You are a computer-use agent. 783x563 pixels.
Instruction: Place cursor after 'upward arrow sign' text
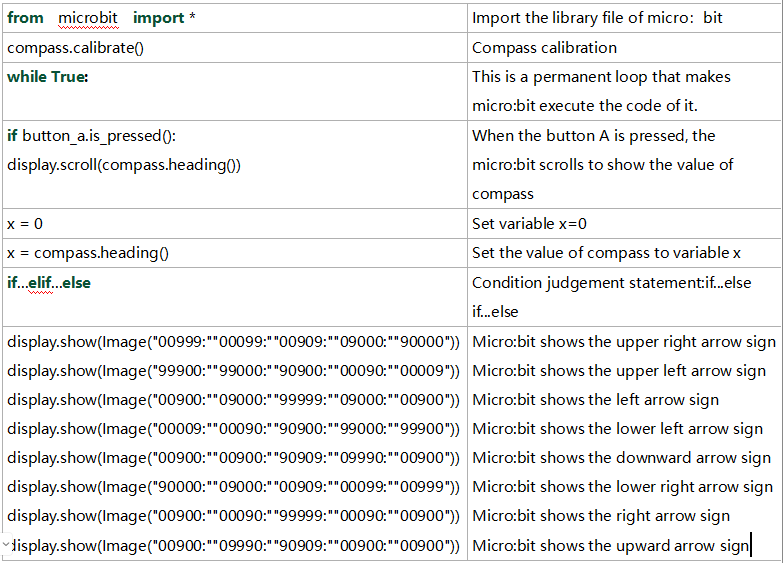tap(750, 546)
